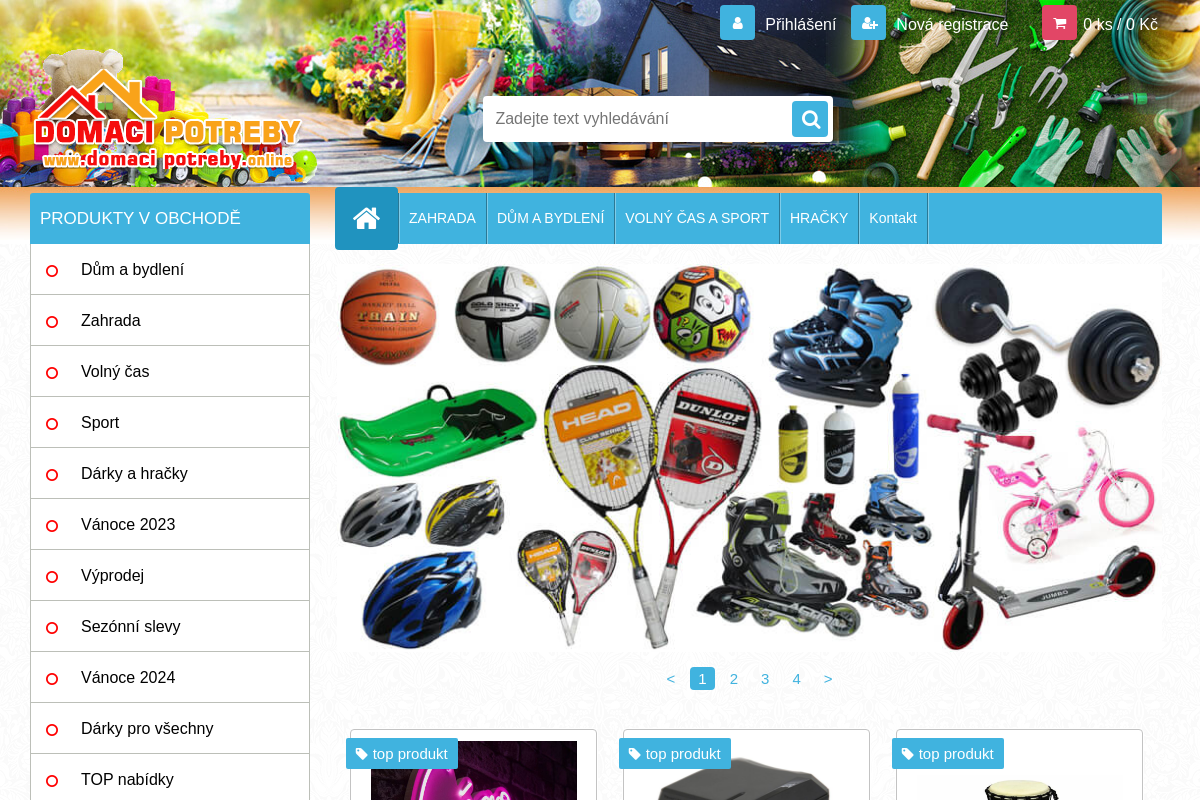Select the radio marker next to Zahrada category
Screen dimensions: 1200x800
(52, 321)
